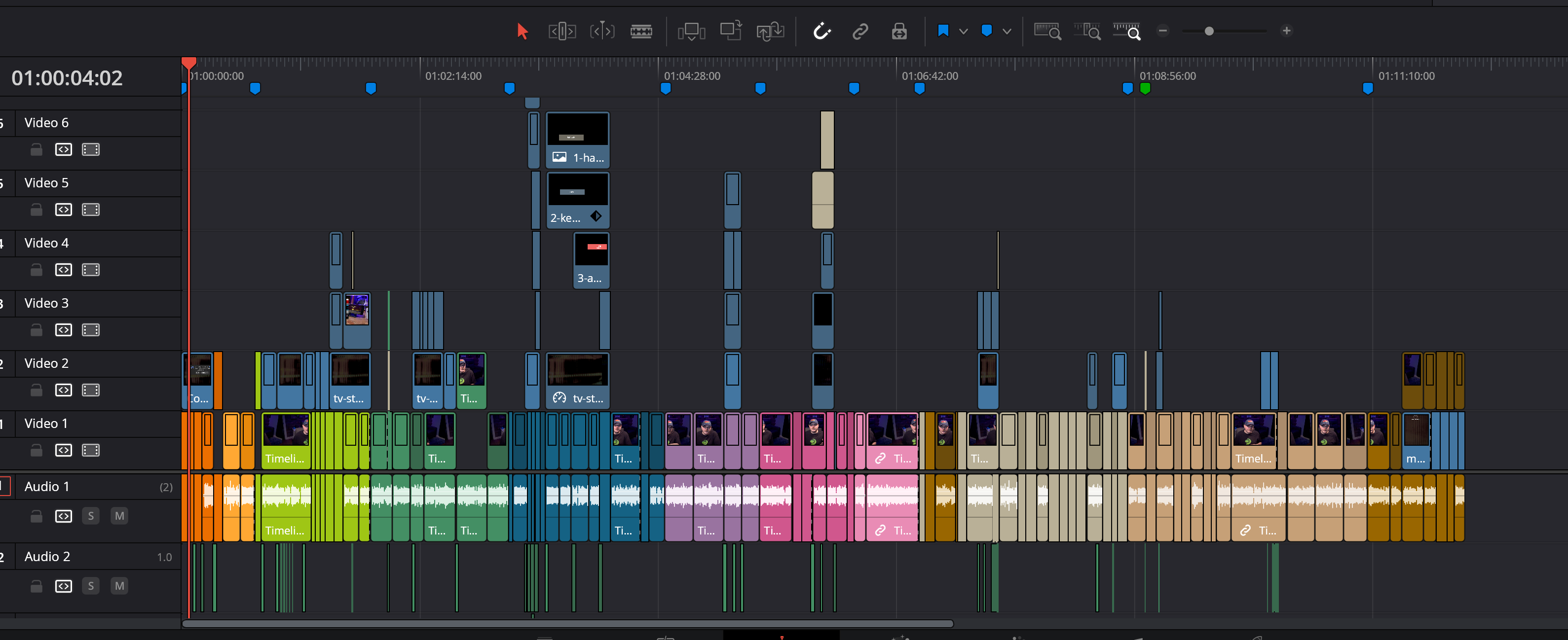
Task: Toggle linked selection with the chain icon
Action: [860, 31]
